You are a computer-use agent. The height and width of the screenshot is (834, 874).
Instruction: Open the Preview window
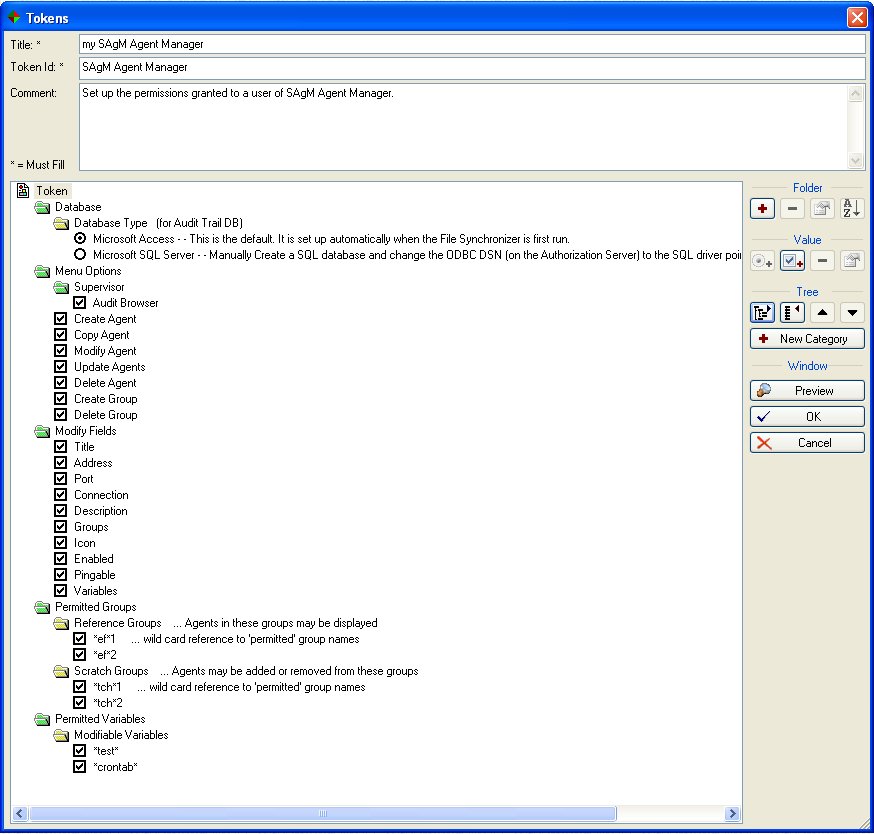(807, 391)
